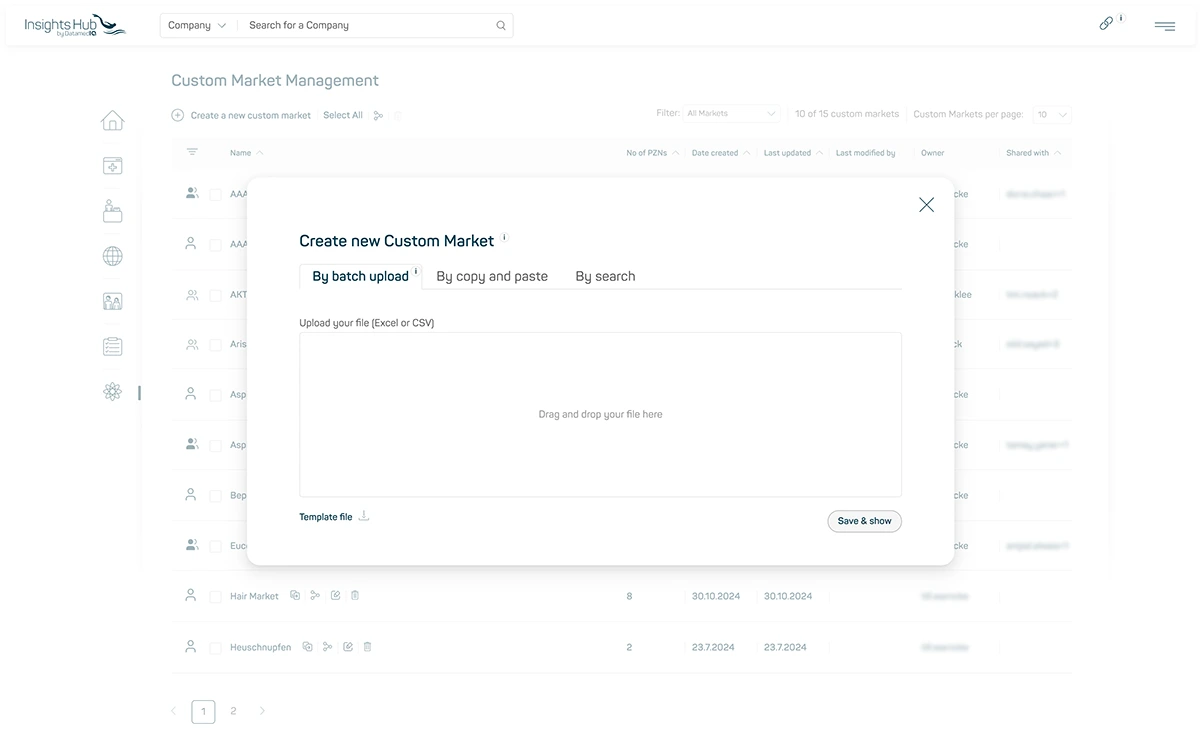
Task: Click the Template file link
Action: [x=326, y=517]
